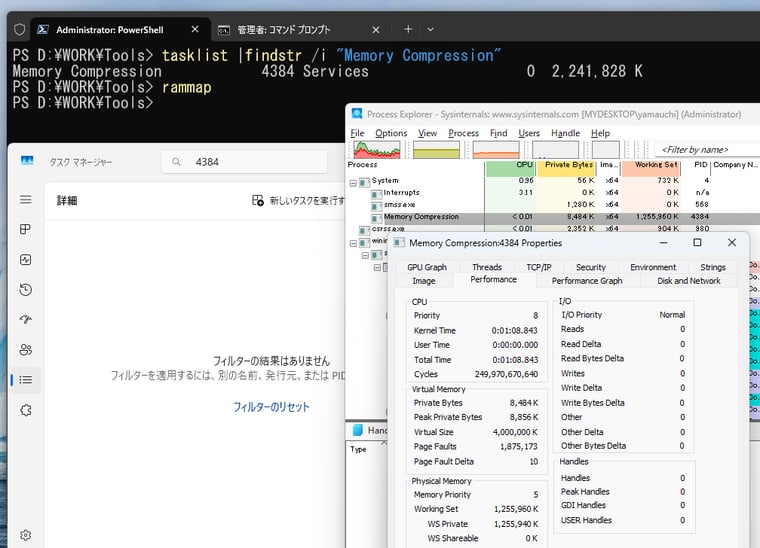The width and height of the screenshot is (760, 548).
Task: Click the PowerShell tab icon
Action: (x=43, y=30)
